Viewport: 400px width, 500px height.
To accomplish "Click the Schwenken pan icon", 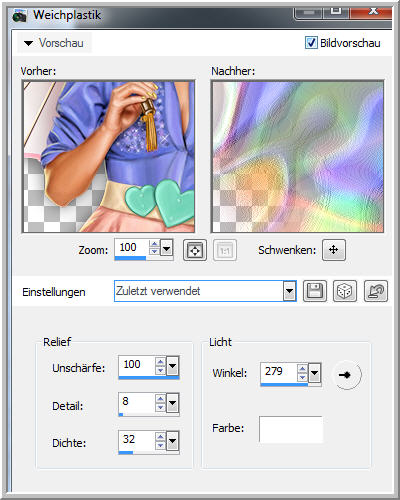I will pyautogui.click(x=334, y=250).
